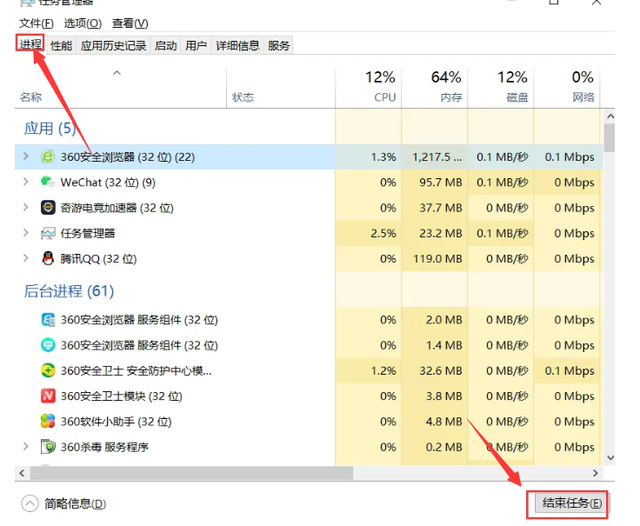Expand the WeChat process group
This screenshot has height=526, width=640.
(26, 182)
